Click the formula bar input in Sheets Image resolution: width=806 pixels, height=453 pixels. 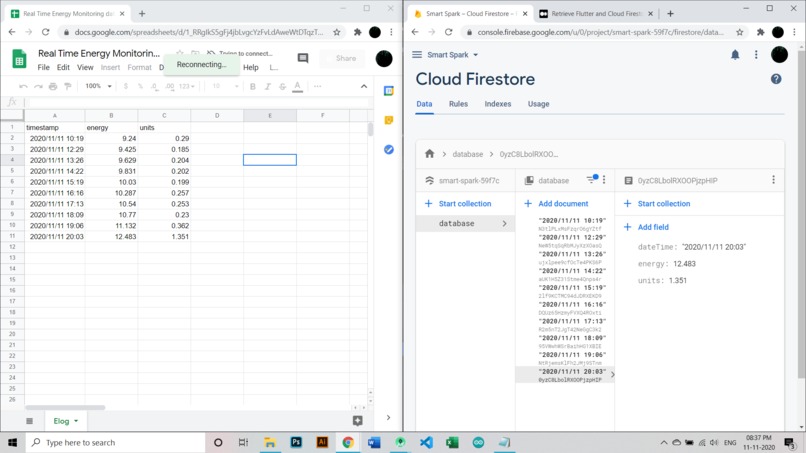tap(198, 102)
